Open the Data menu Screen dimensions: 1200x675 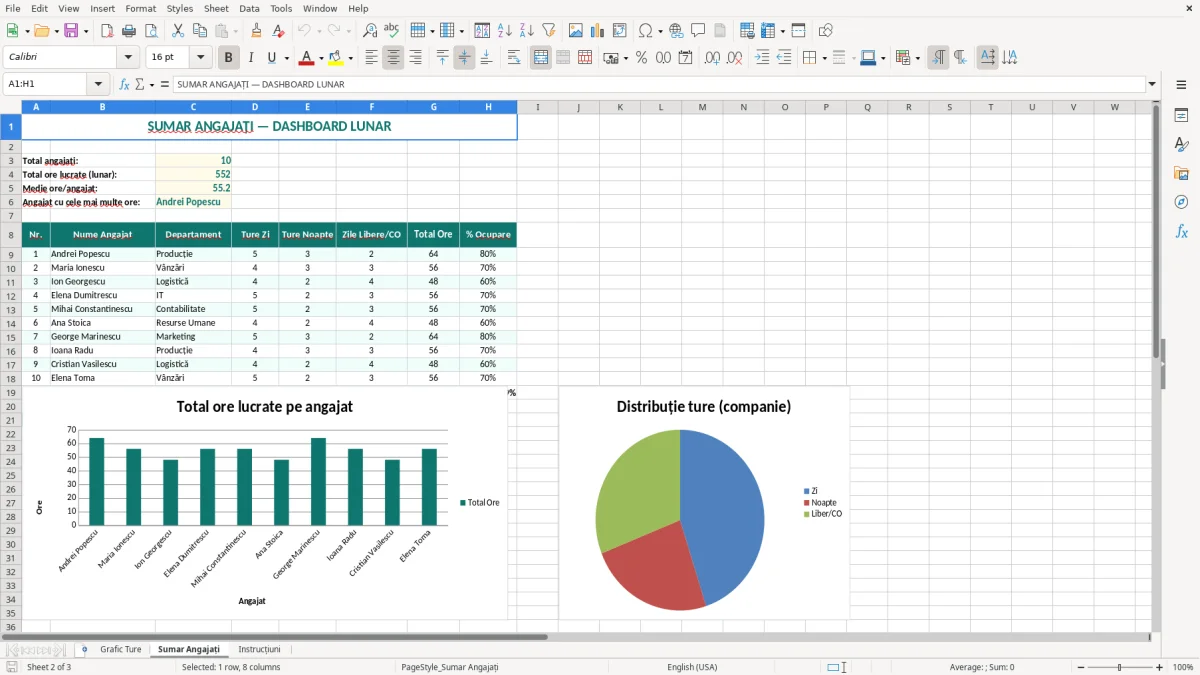pyautogui.click(x=249, y=8)
